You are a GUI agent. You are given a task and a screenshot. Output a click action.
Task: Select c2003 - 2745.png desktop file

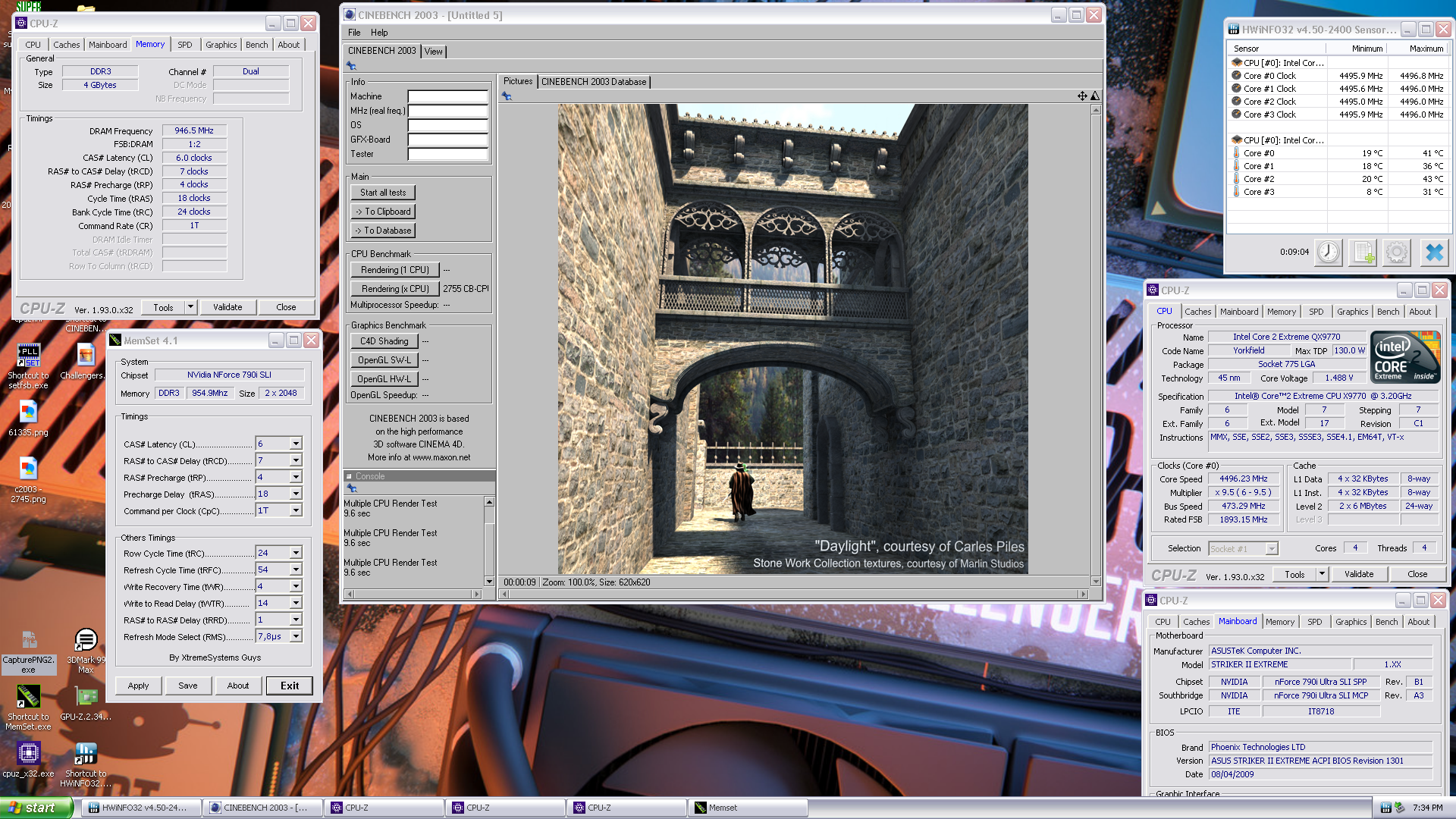pyautogui.click(x=28, y=480)
